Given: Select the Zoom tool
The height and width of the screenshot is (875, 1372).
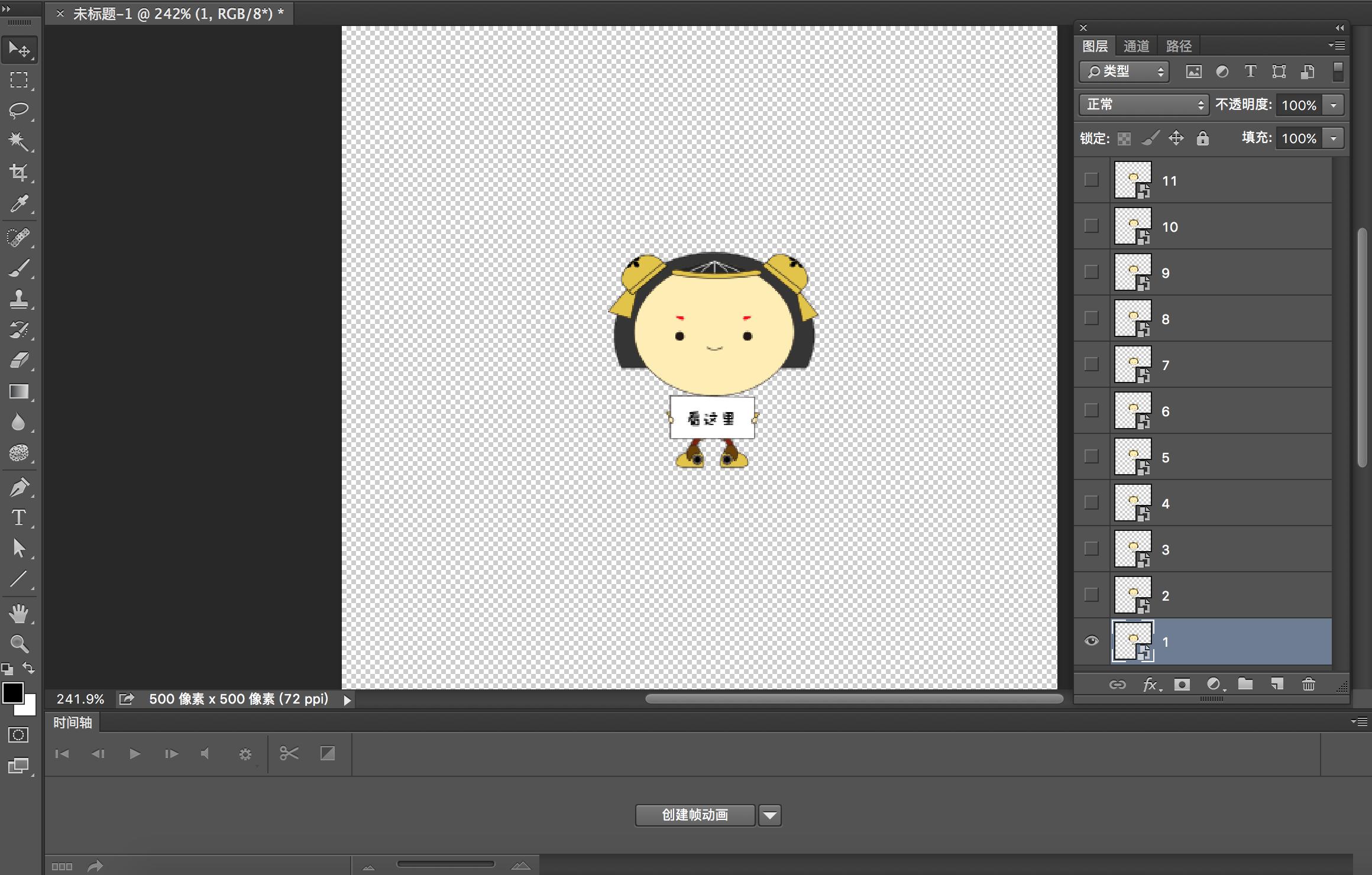Looking at the screenshot, I should (x=19, y=643).
